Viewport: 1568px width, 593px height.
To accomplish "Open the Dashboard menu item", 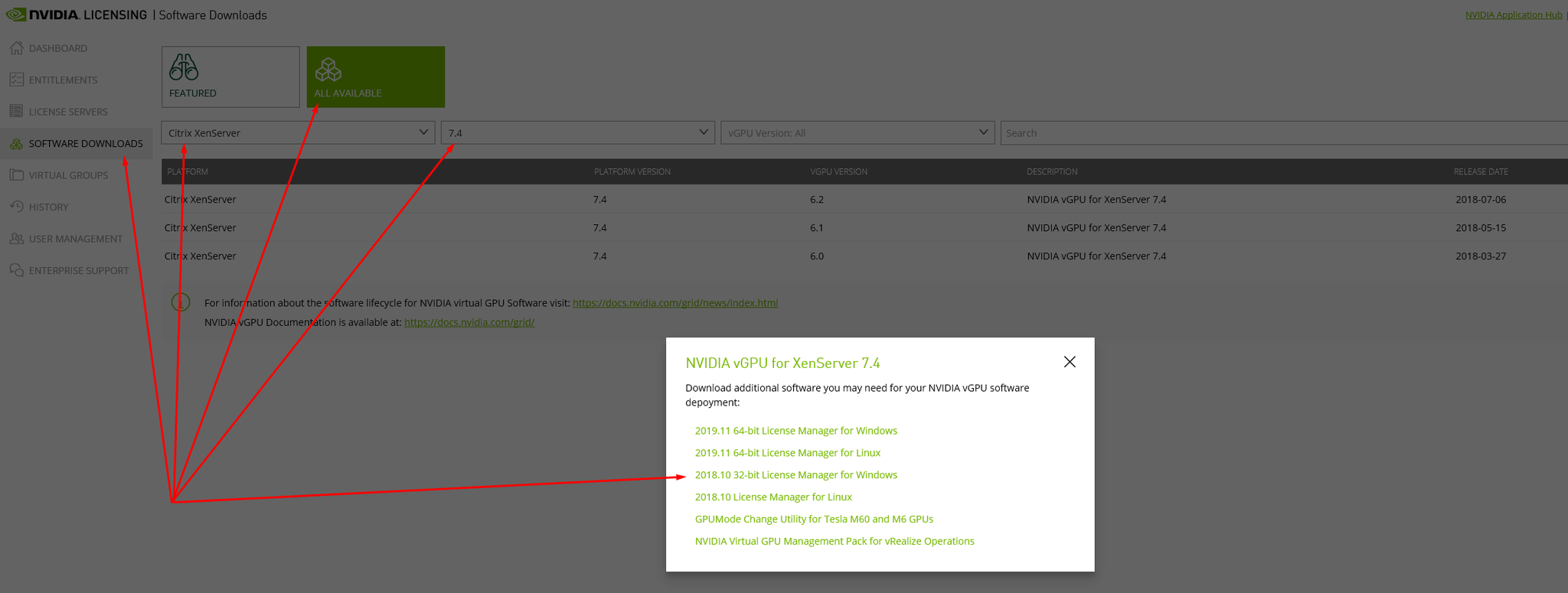I will 58,48.
